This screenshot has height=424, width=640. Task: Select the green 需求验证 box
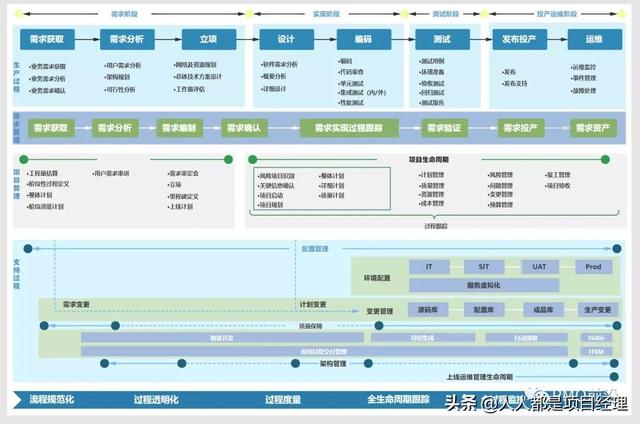444,128
